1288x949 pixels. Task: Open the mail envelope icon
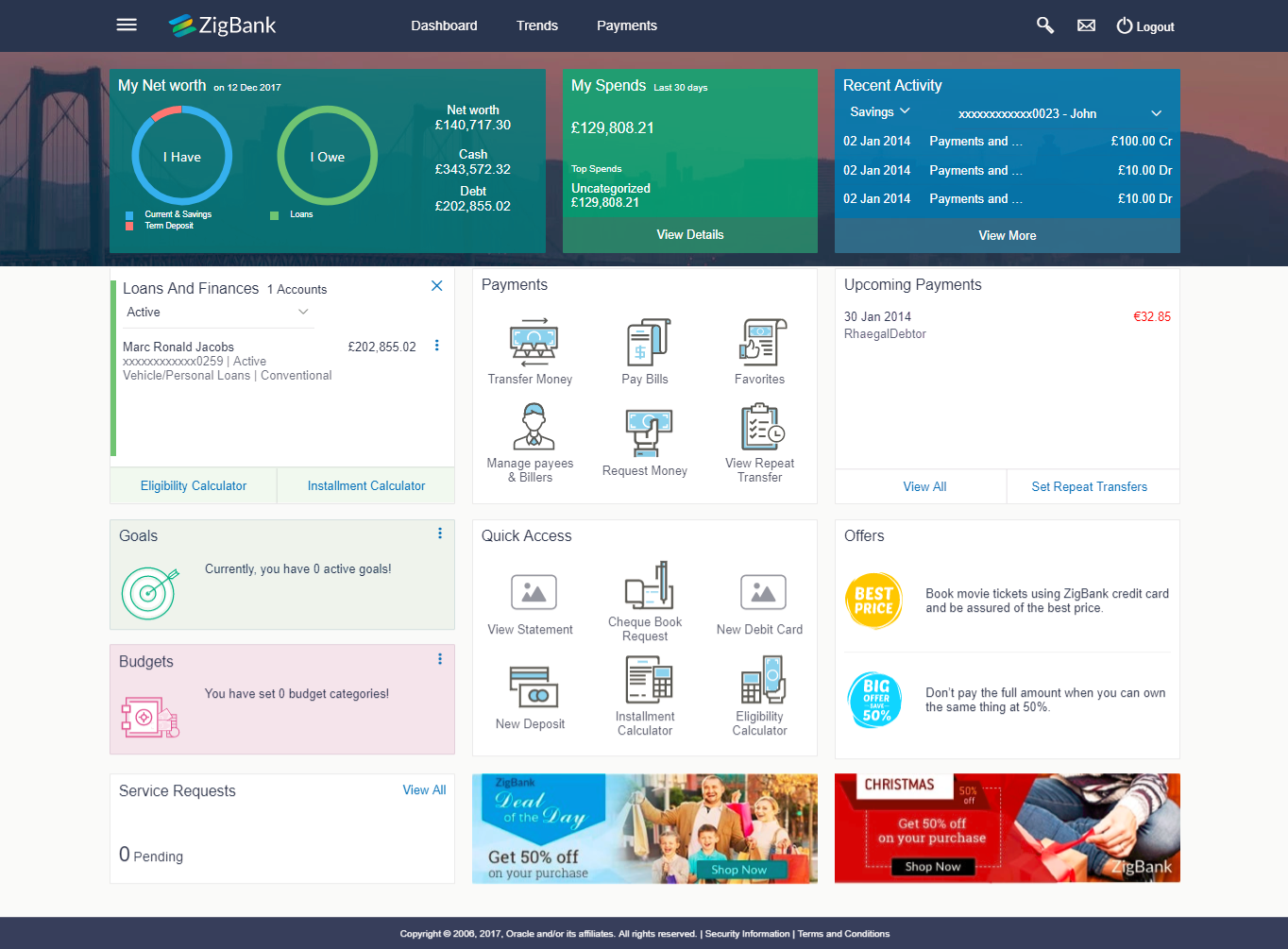point(1086,25)
